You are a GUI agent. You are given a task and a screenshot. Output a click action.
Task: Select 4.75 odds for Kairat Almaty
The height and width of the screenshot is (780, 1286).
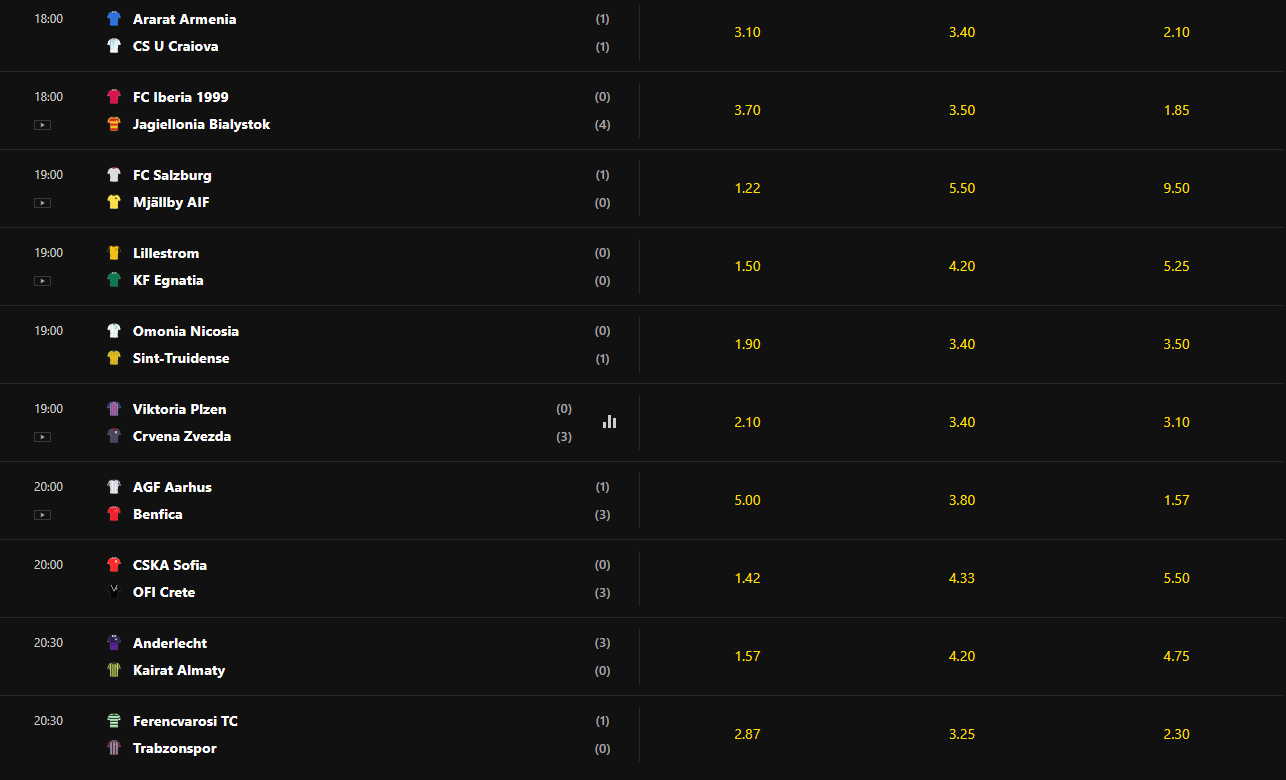1177,656
